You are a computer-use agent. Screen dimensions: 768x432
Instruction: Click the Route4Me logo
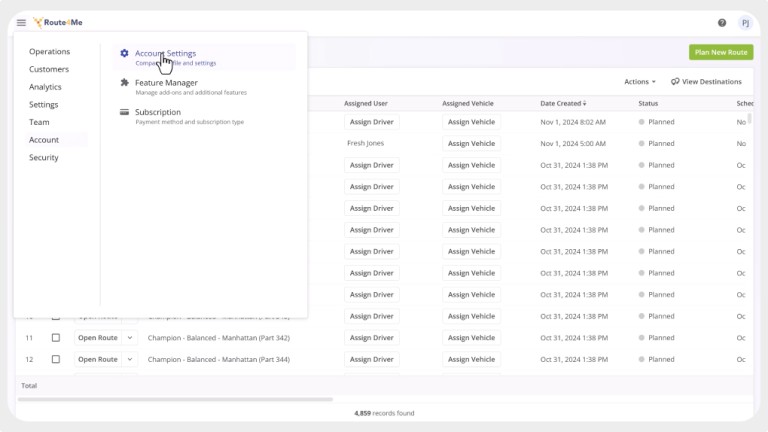tap(58, 23)
